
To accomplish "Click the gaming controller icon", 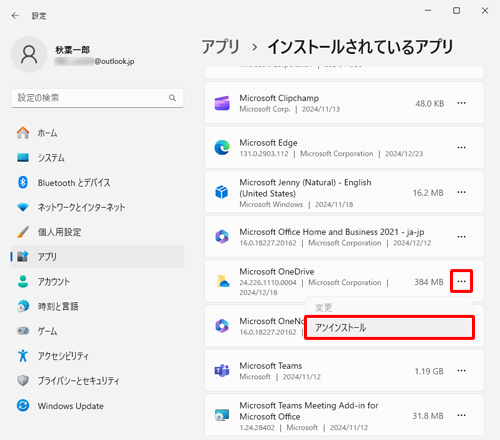I will pos(23,331).
